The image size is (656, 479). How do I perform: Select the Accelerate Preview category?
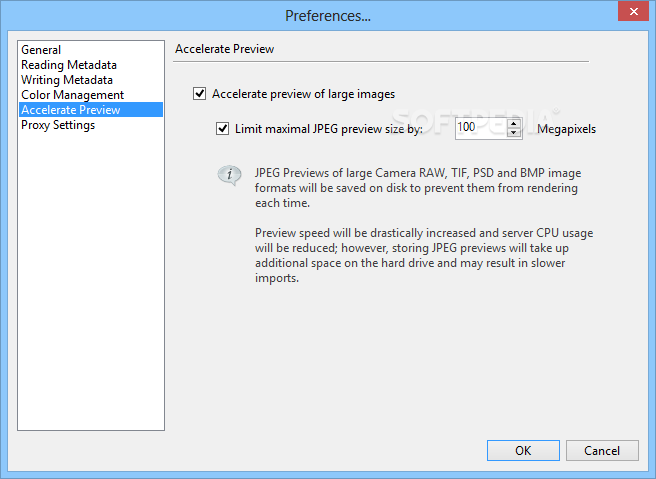coord(91,110)
